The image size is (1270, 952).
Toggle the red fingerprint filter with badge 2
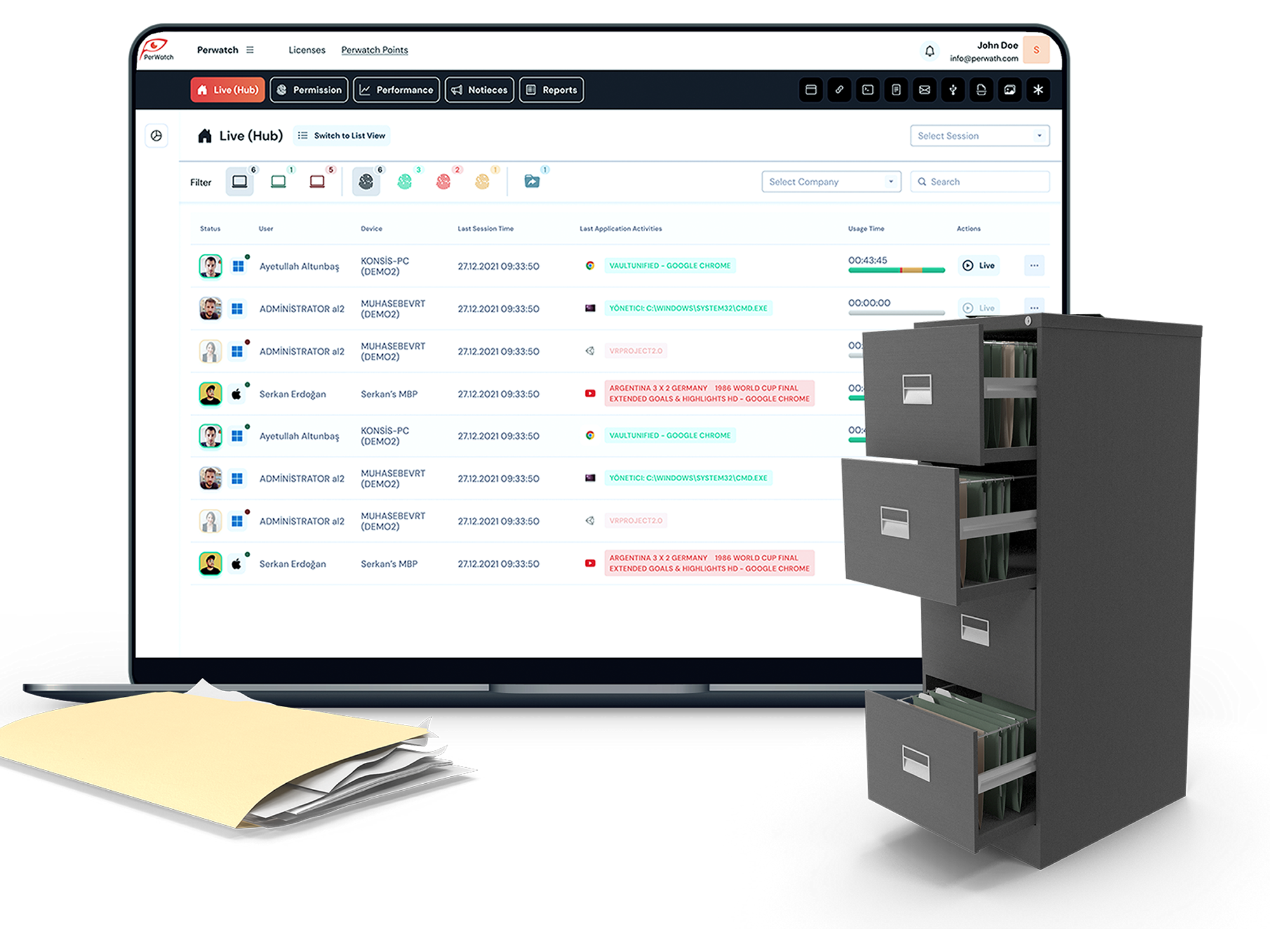coord(443,182)
